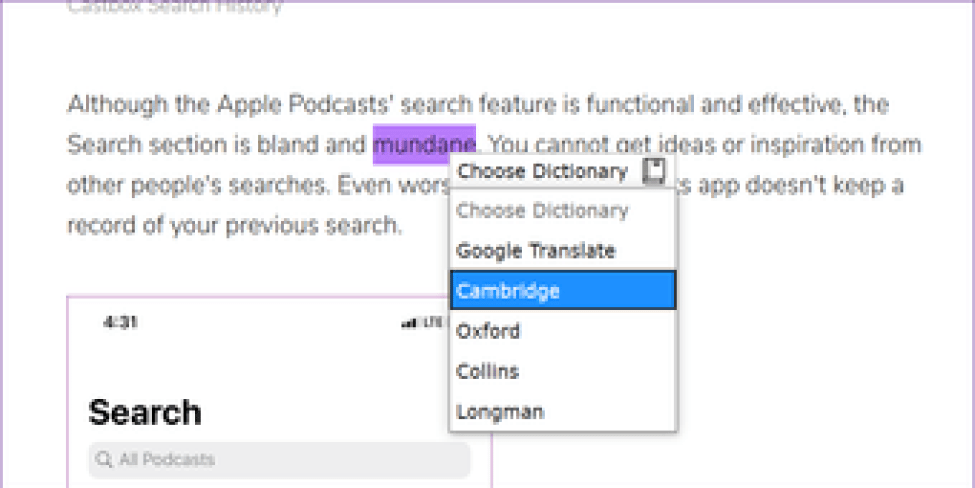
Task: Collapse the Choose Dictionary dropdown header
Action: click(542, 171)
